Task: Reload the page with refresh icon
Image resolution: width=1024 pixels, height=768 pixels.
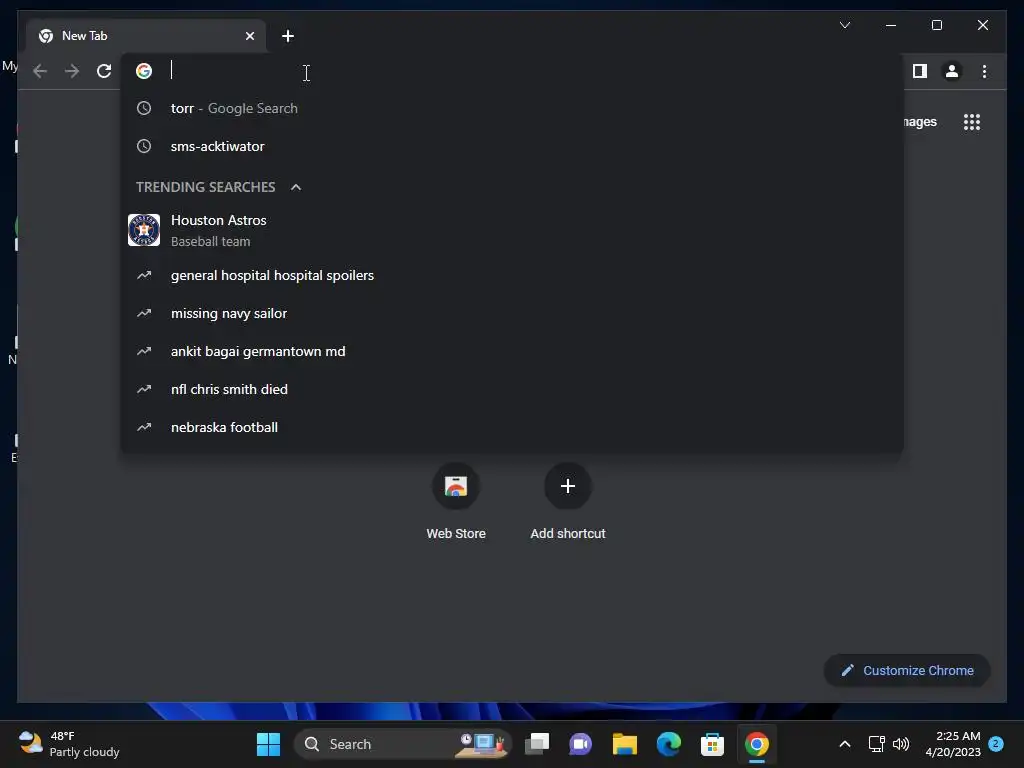Action: [x=104, y=71]
